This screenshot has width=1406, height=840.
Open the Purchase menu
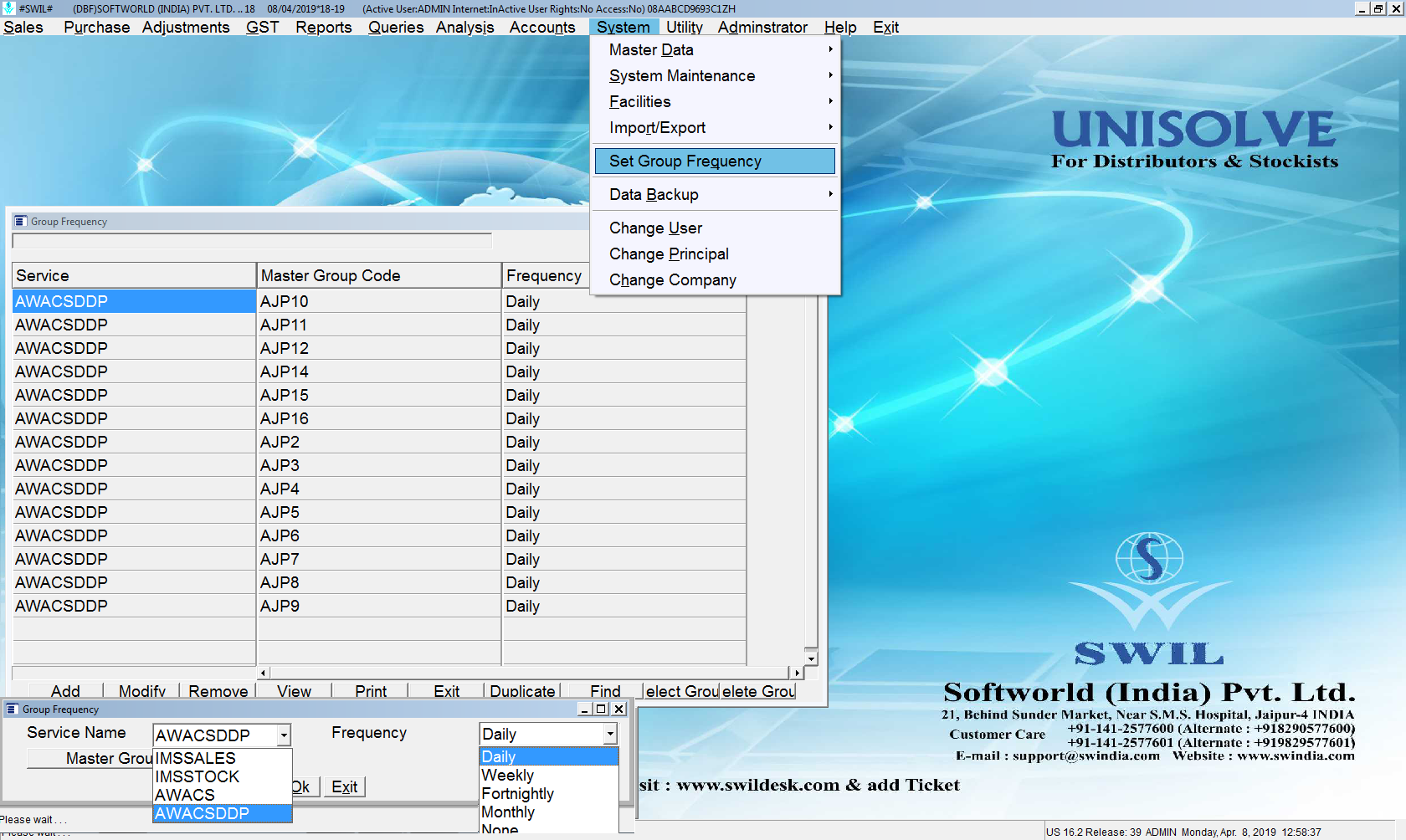96,27
